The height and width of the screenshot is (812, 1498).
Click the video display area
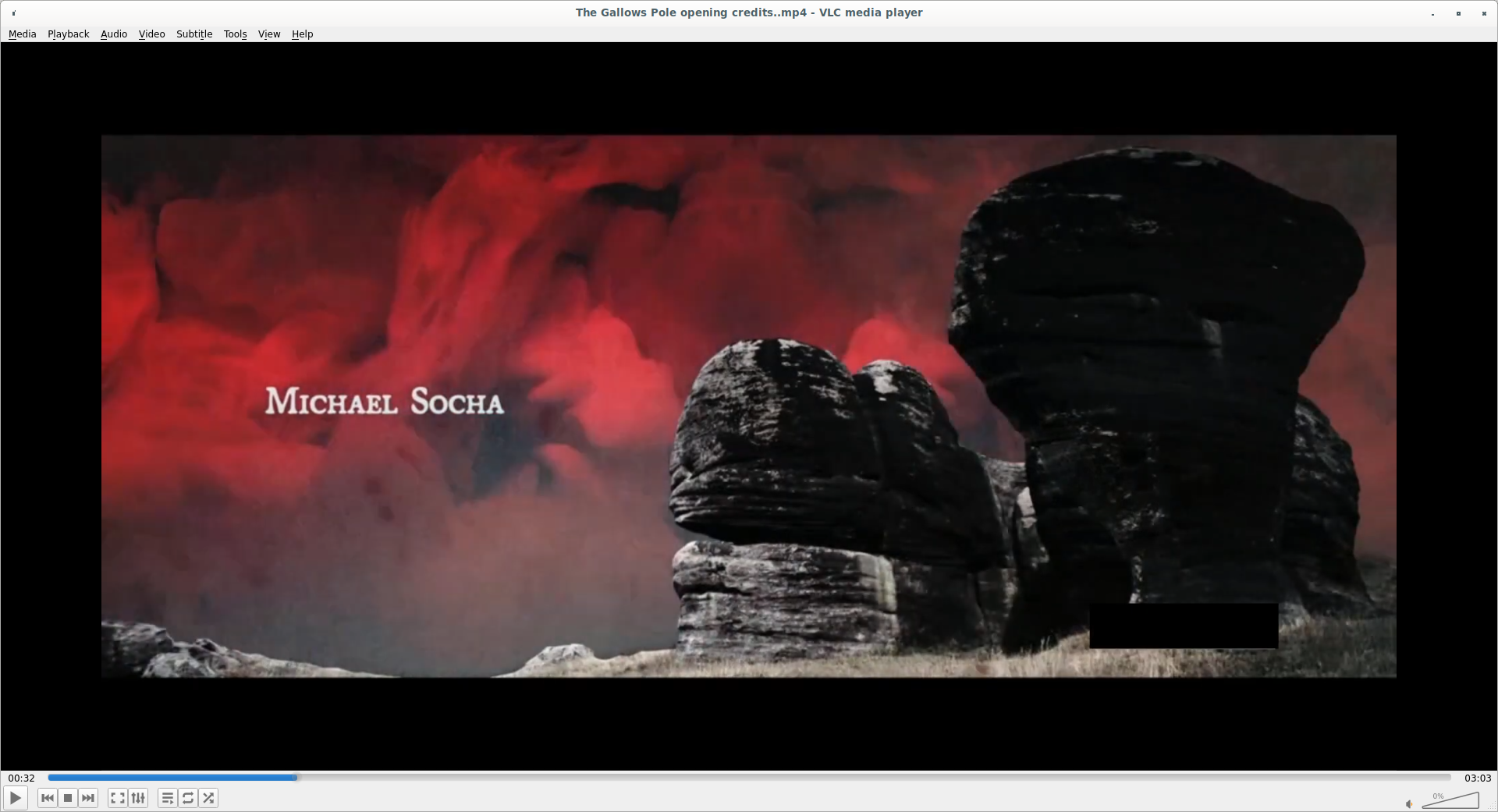coord(749,406)
